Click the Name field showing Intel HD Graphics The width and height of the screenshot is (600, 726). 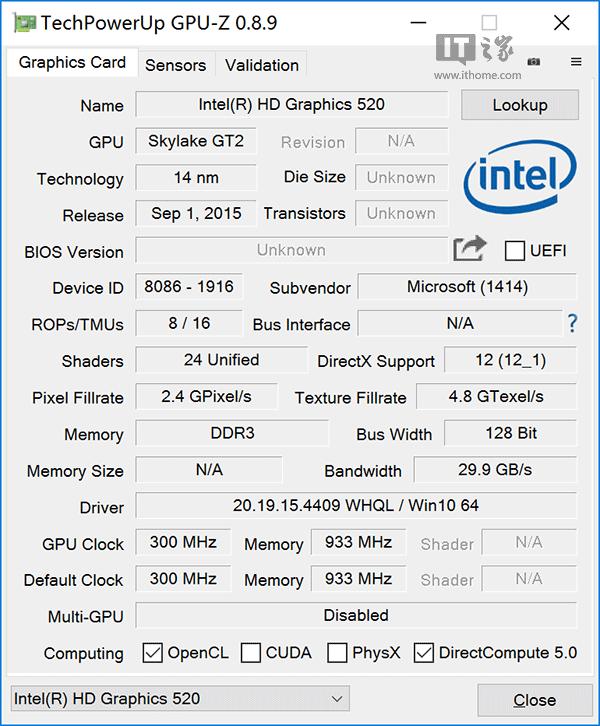[x=291, y=104]
